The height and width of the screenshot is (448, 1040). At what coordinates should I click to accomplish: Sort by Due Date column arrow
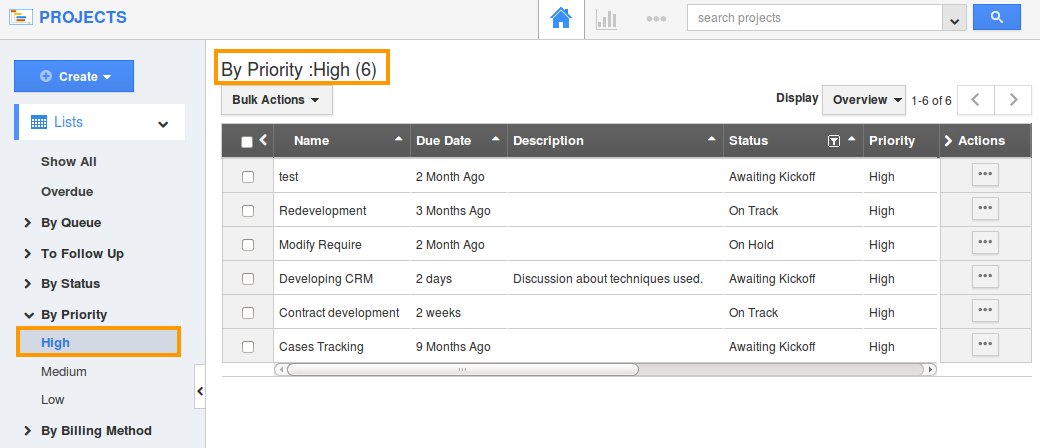point(495,139)
